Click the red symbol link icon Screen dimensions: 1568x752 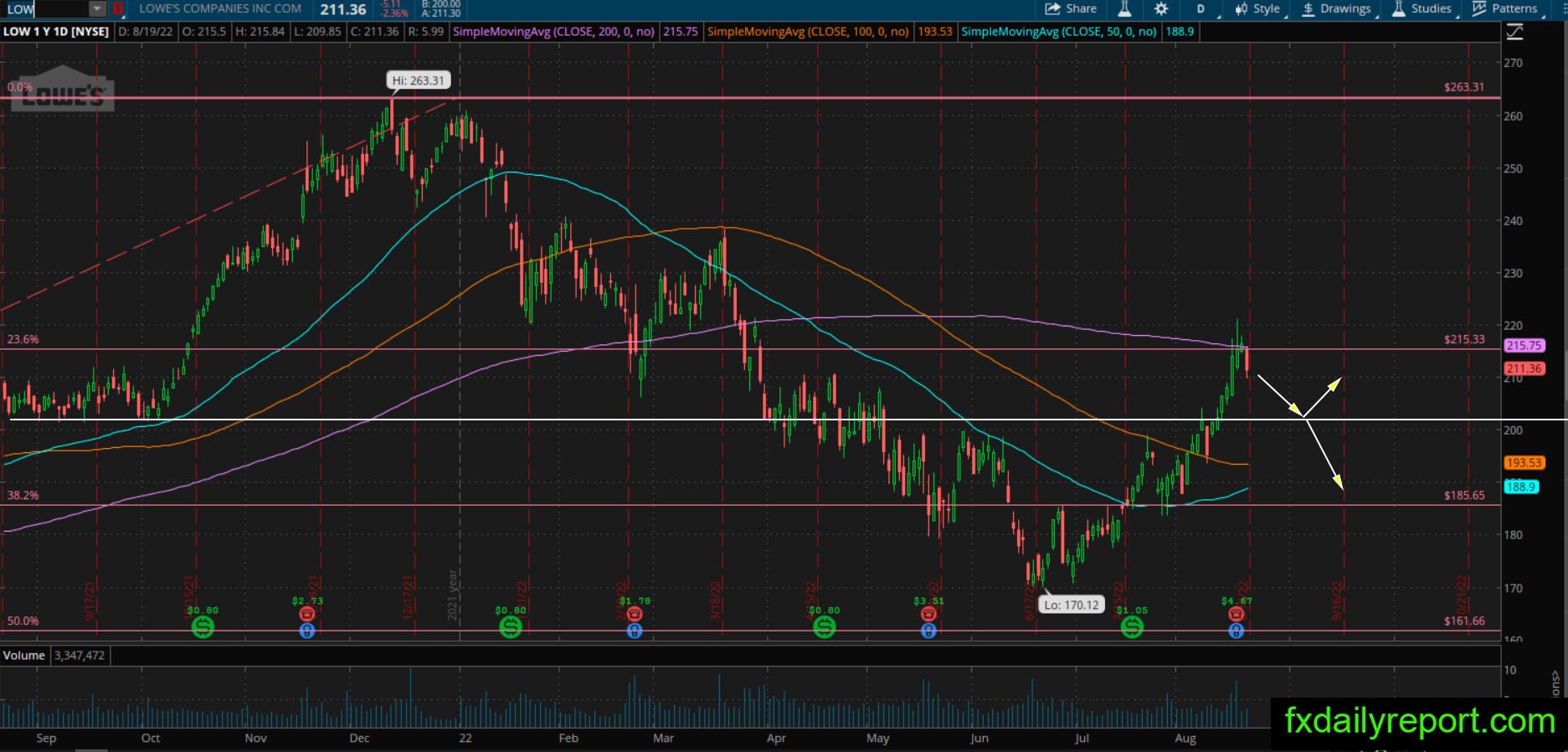(x=118, y=9)
